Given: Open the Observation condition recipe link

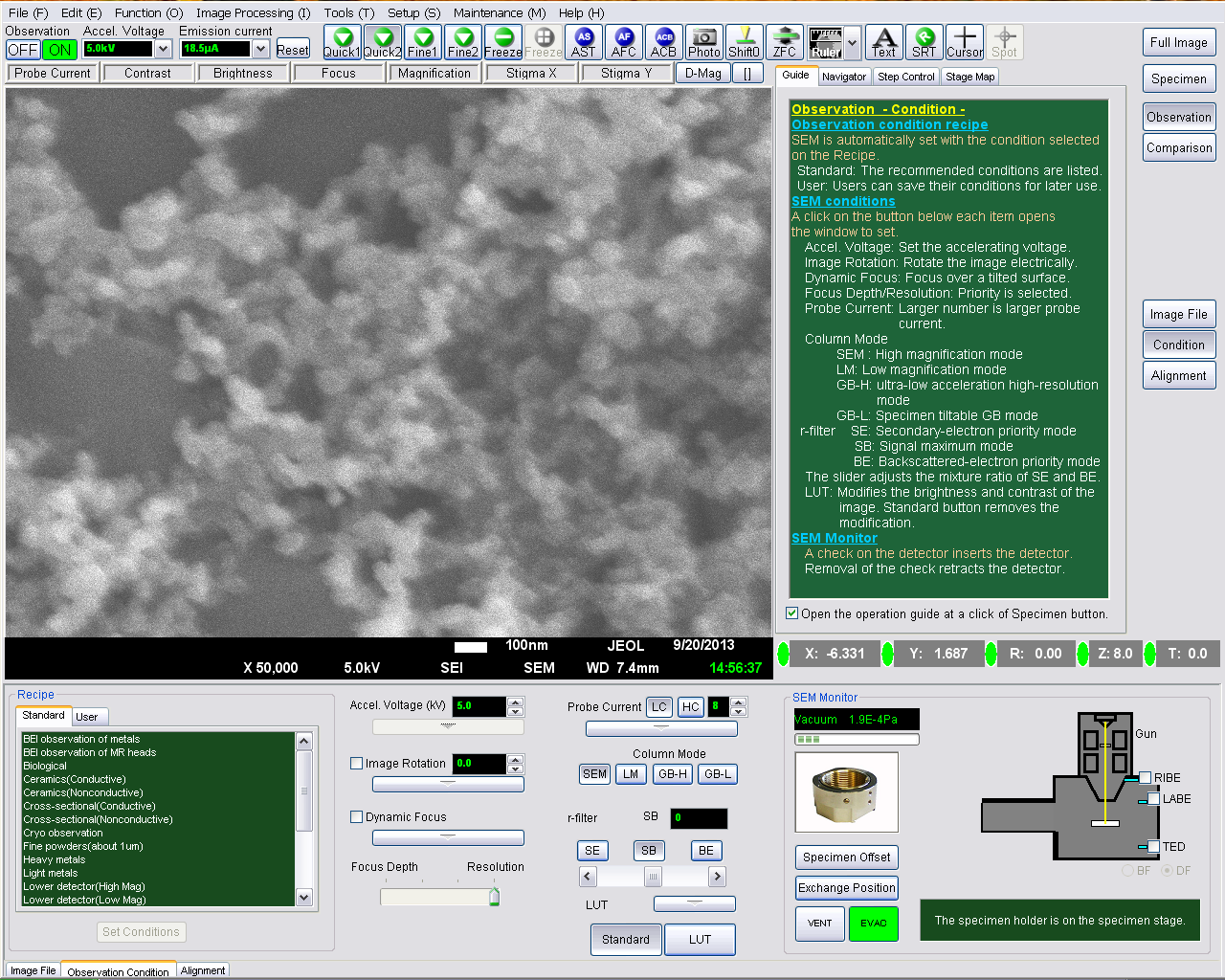Looking at the screenshot, I should click(x=889, y=124).
